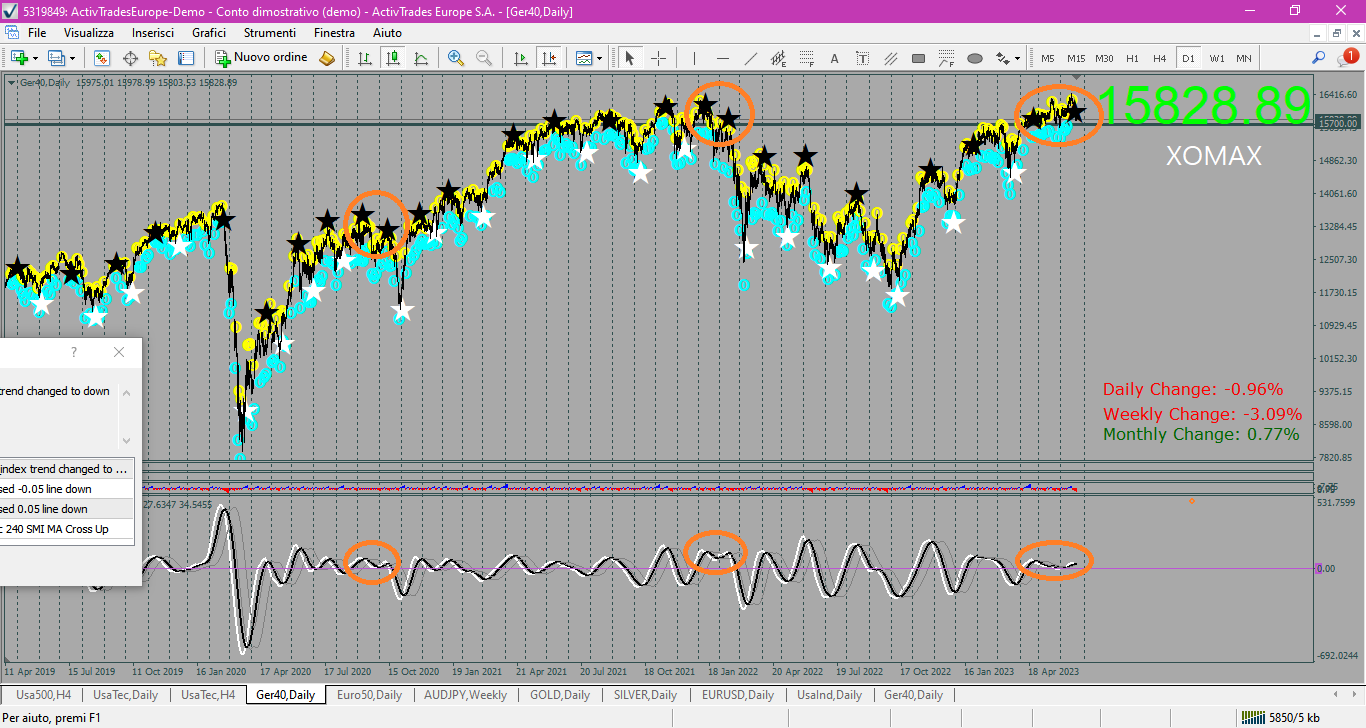Open the Strumenti menu

click(x=270, y=33)
